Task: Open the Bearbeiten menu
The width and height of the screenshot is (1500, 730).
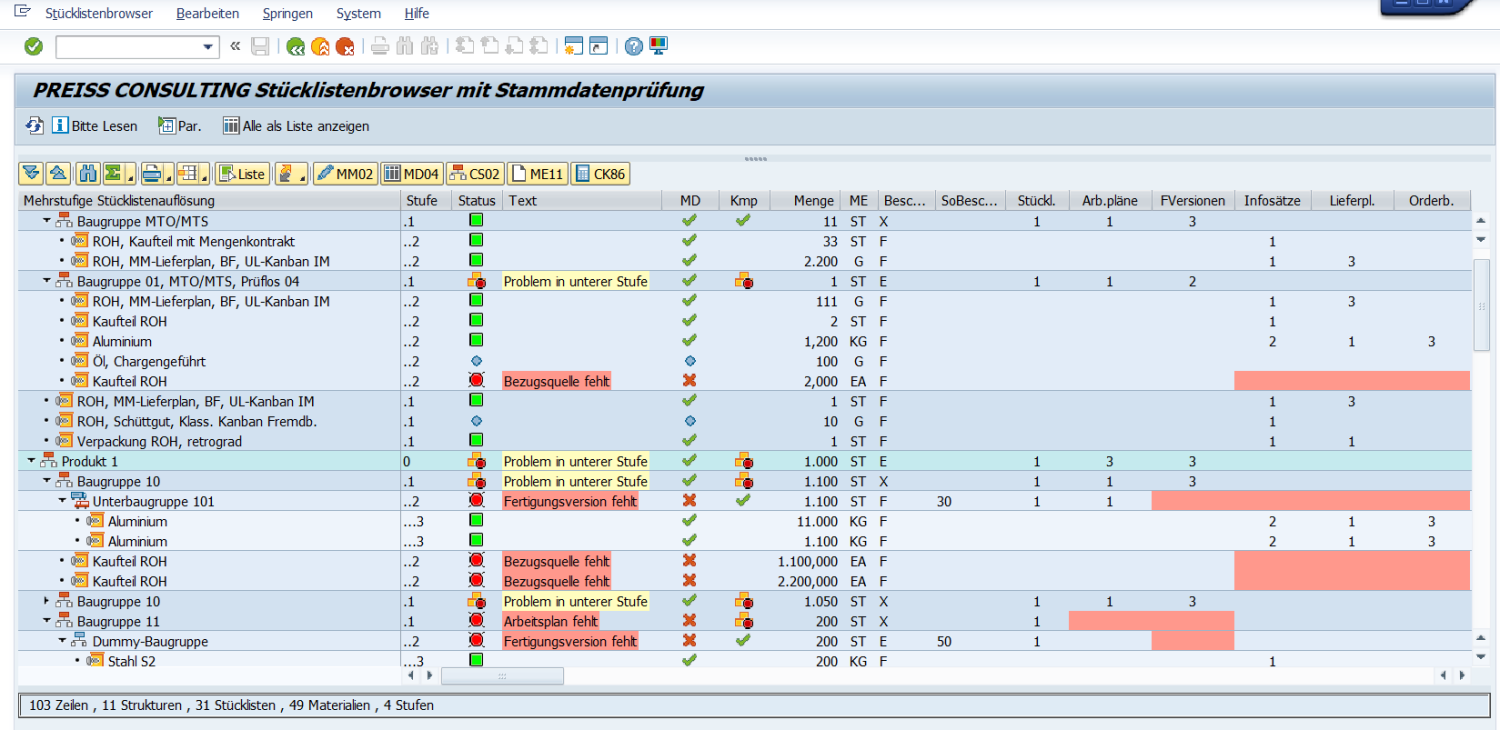Action: [x=207, y=13]
